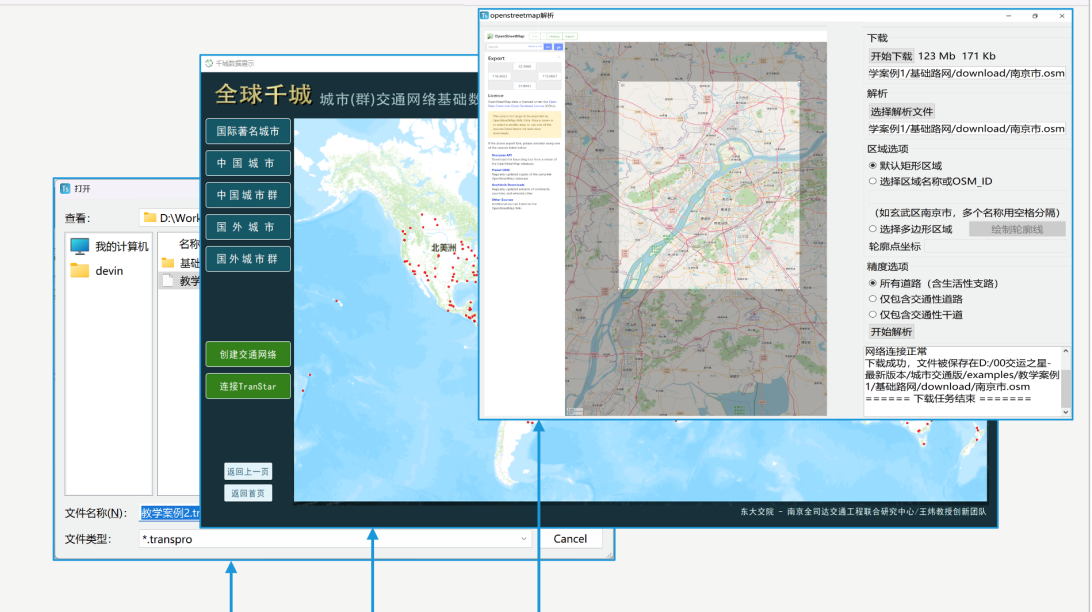The image size is (1092, 612).
Task: Expand the 文件类型 *.transpro dropdown
Action: (x=524, y=539)
